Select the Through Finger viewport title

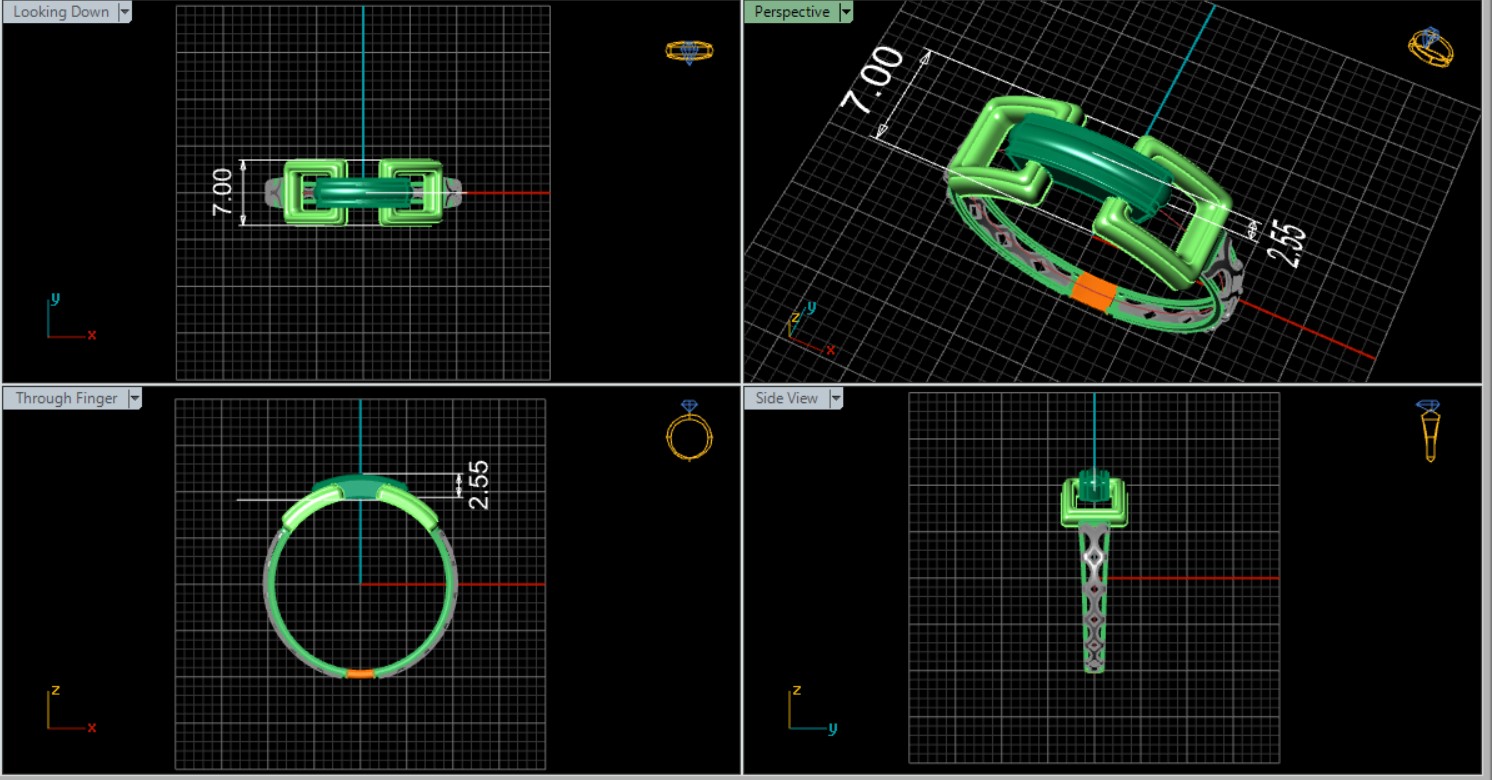[x=66, y=398]
